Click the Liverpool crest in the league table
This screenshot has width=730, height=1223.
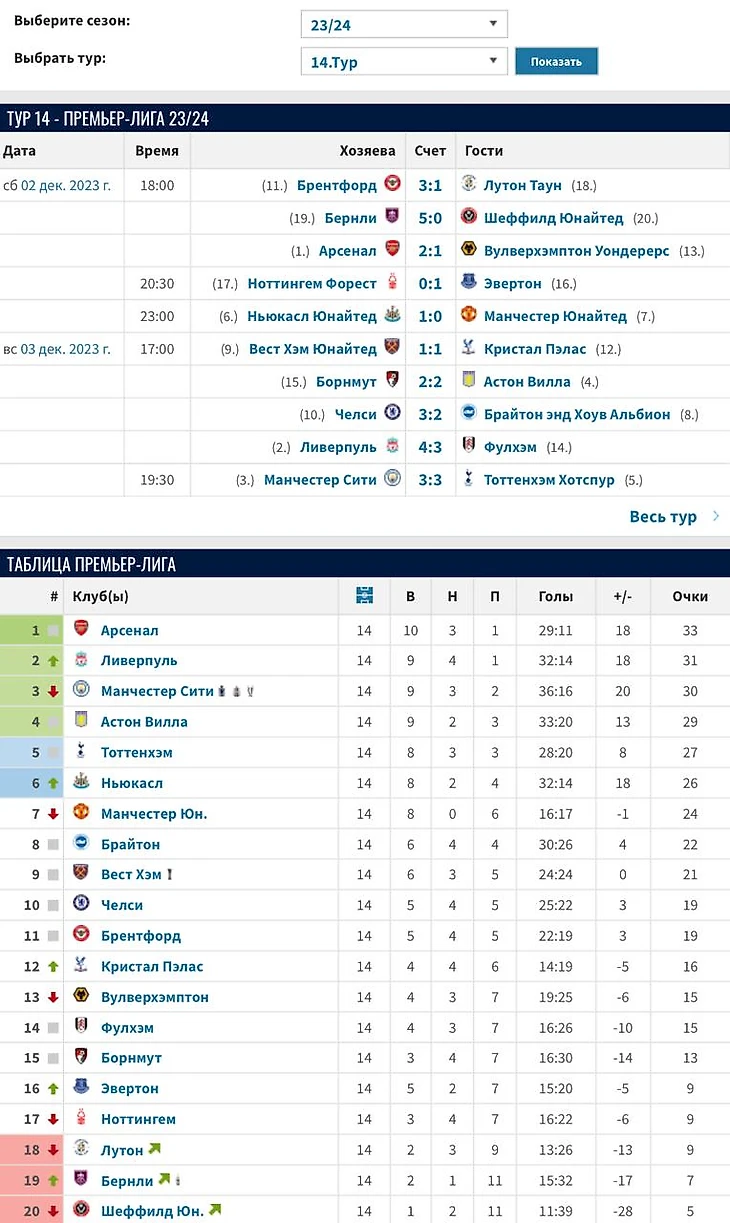point(81,660)
